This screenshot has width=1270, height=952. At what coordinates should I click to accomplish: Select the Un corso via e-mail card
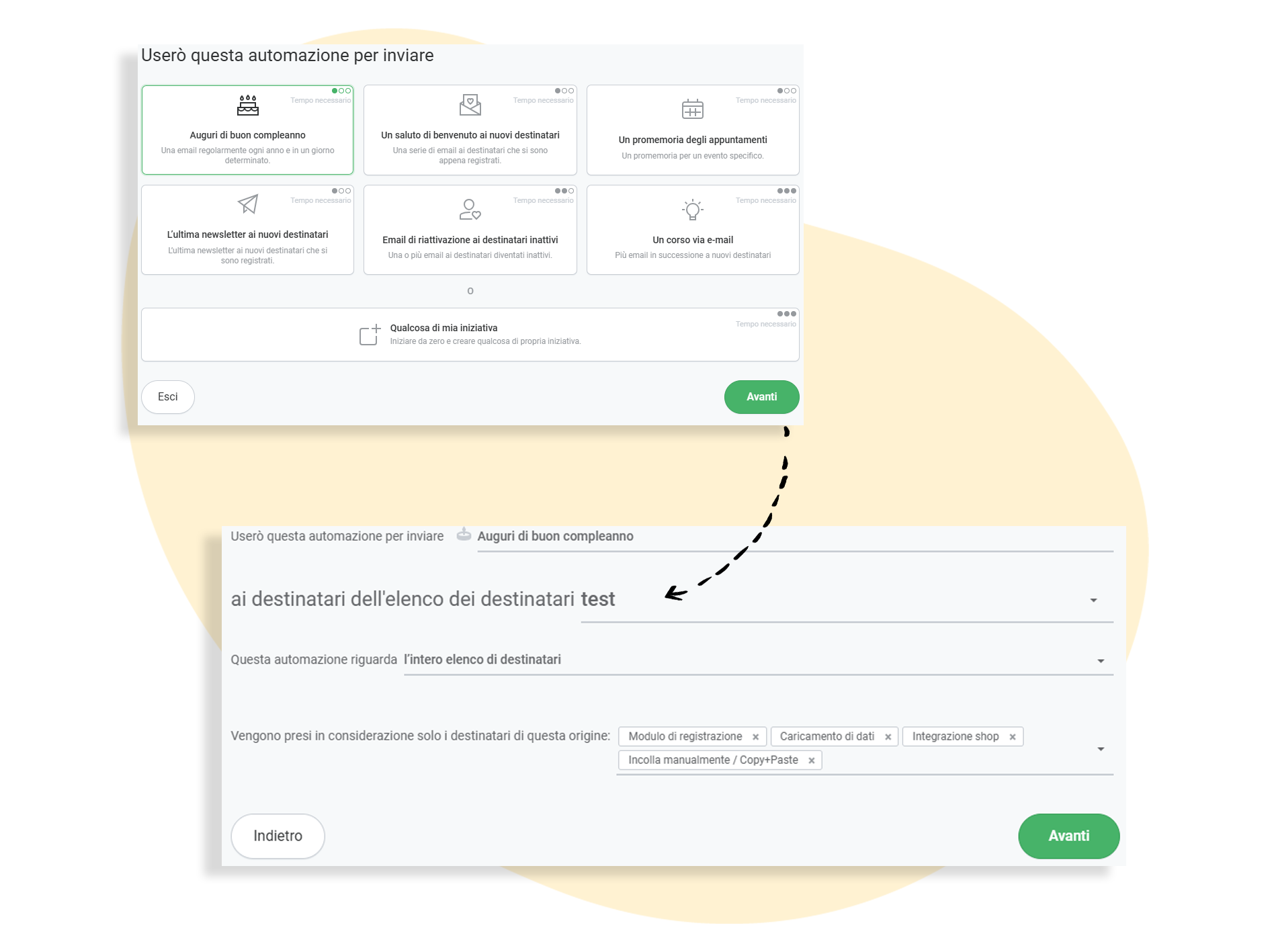coord(692,230)
